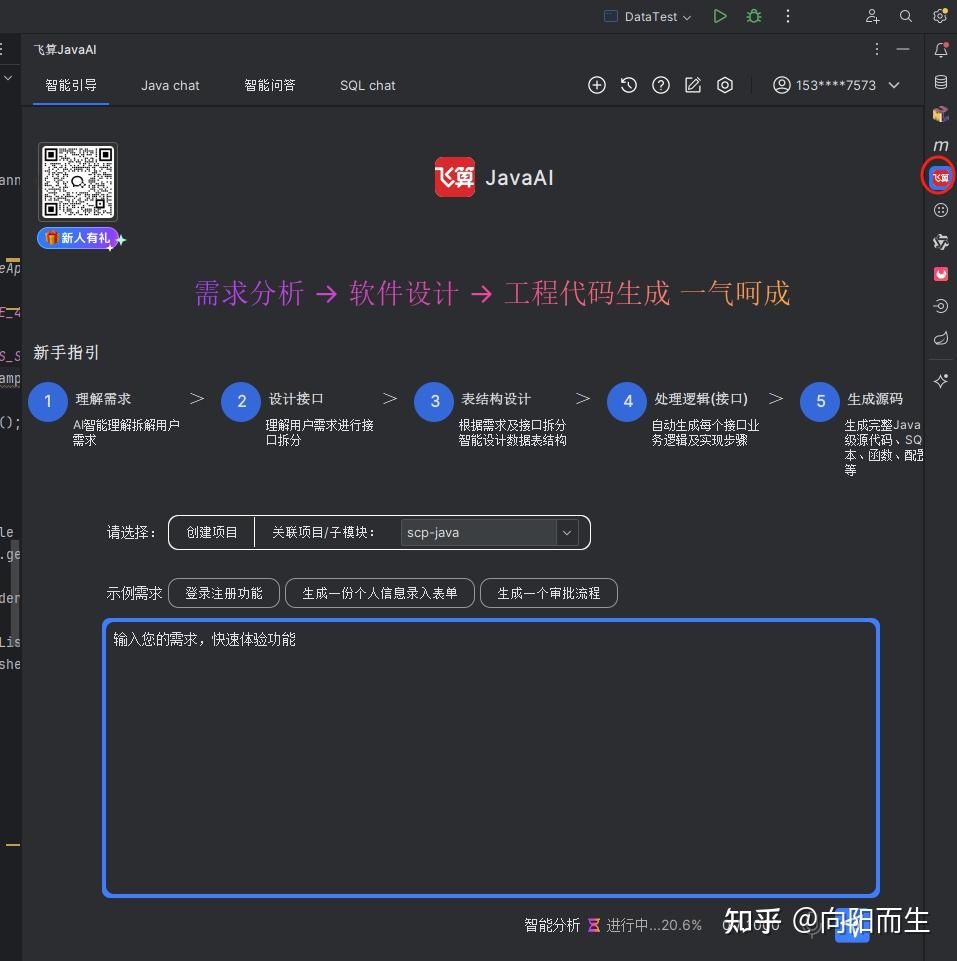The width and height of the screenshot is (957, 961).
Task: Switch to the Java chat tab
Action: coord(169,85)
